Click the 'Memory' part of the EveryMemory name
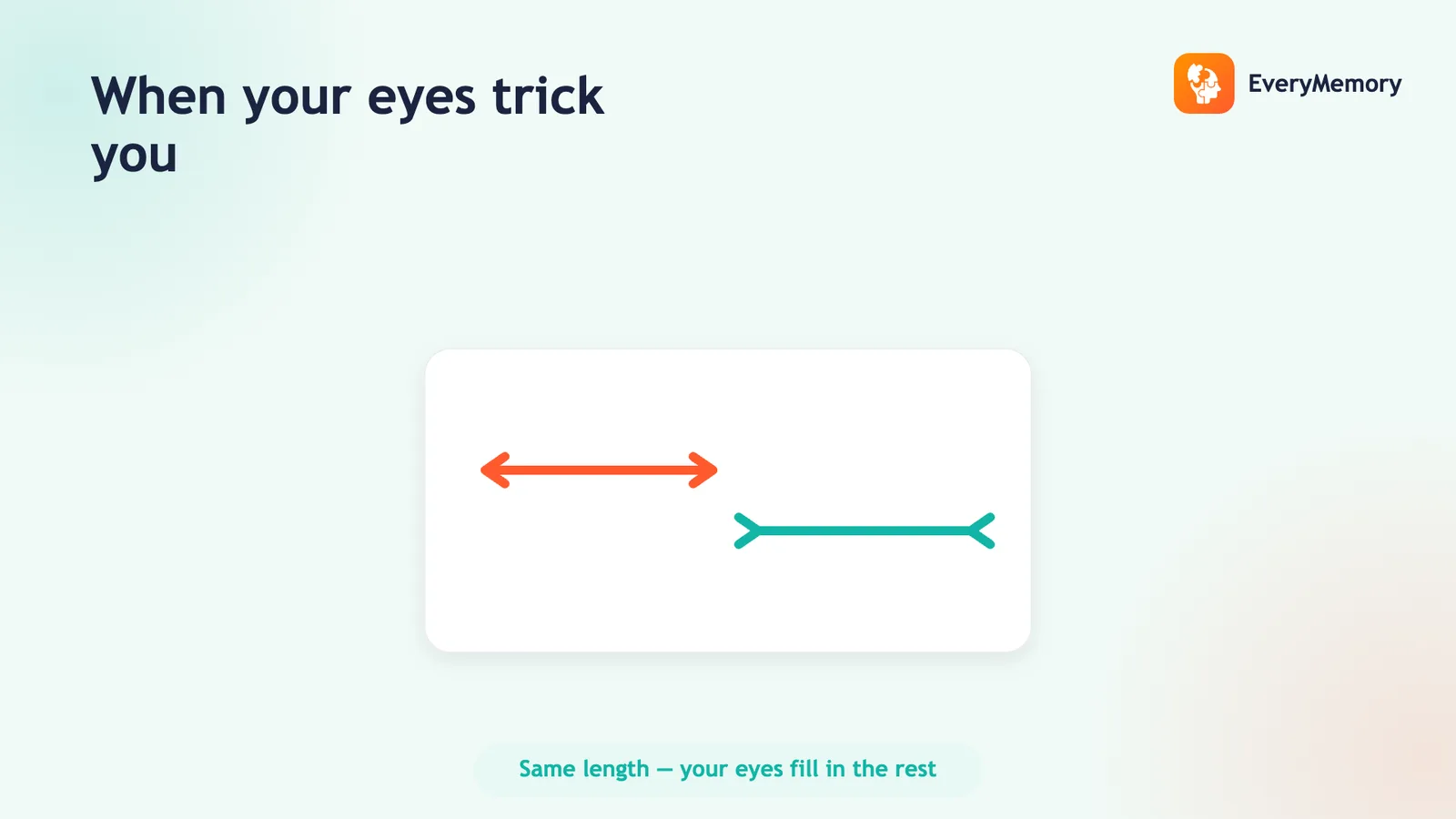1456x819 pixels. tap(1356, 84)
